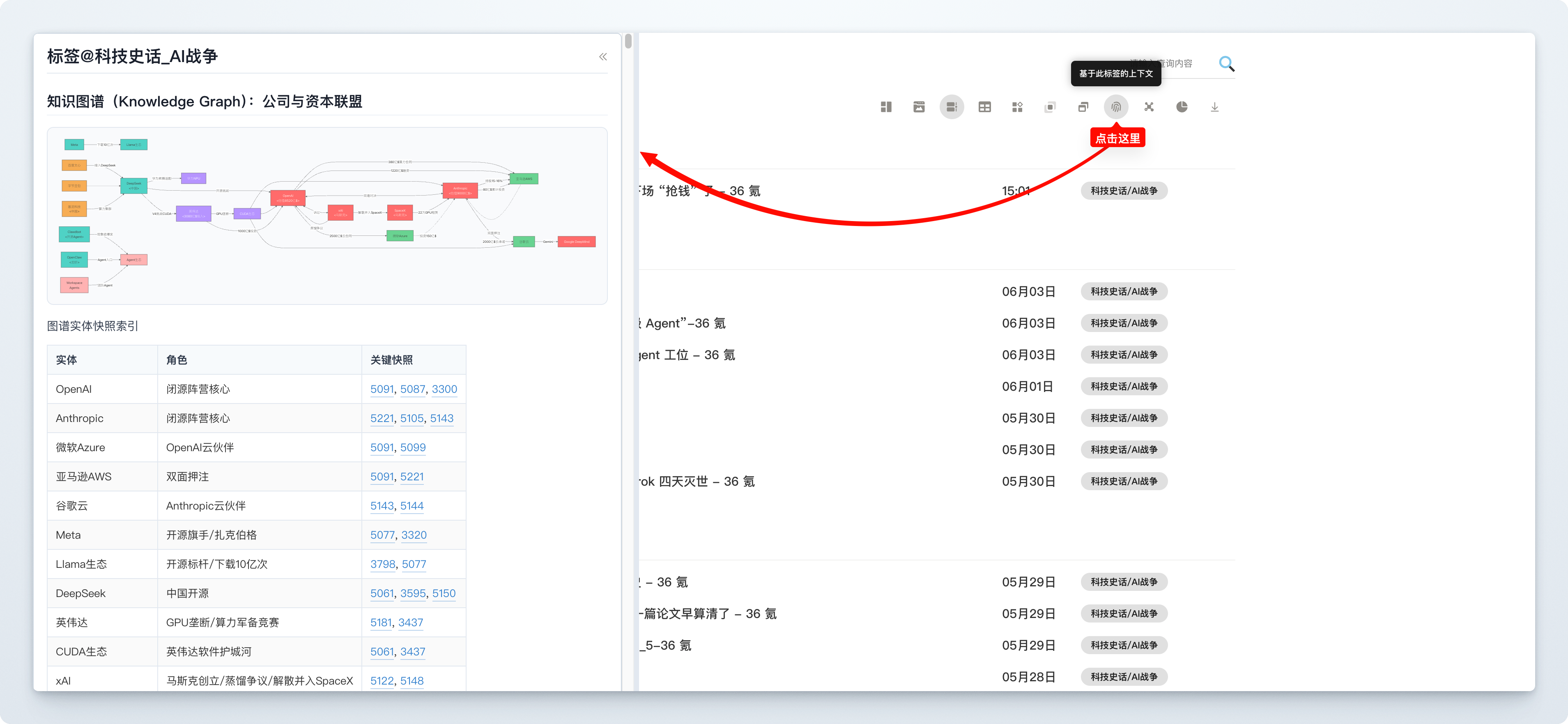Image resolution: width=1568 pixels, height=724 pixels.
Task: Switch to the table grid view icon
Action: click(x=985, y=107)
